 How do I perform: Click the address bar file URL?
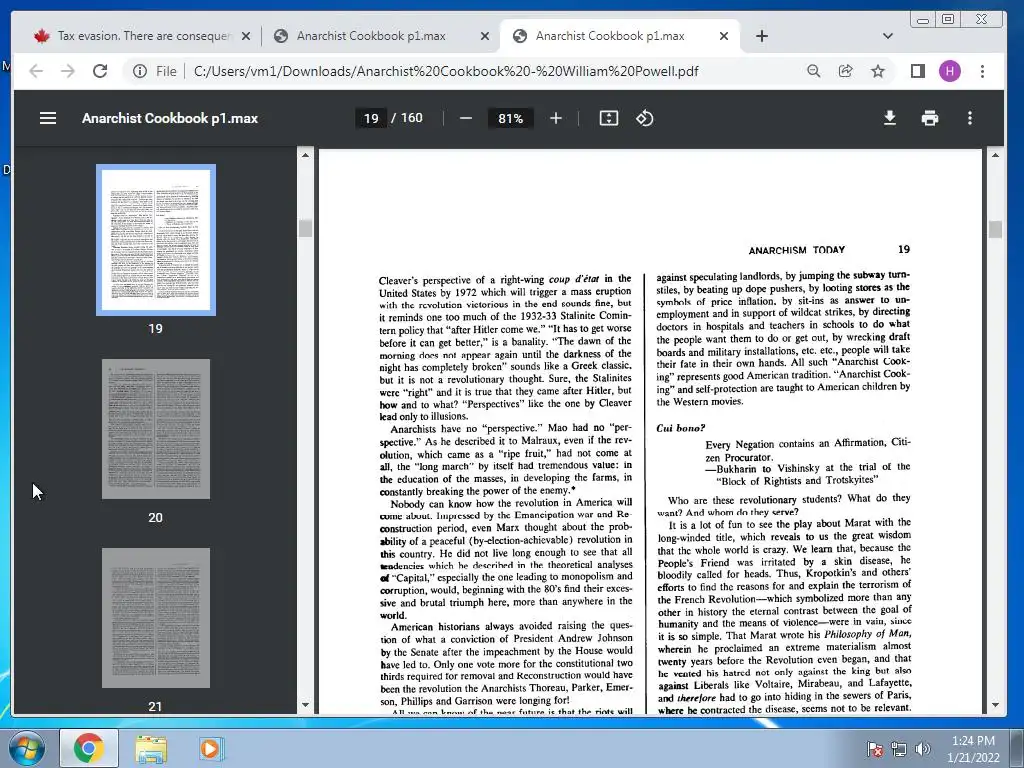[x=446, y=71]
